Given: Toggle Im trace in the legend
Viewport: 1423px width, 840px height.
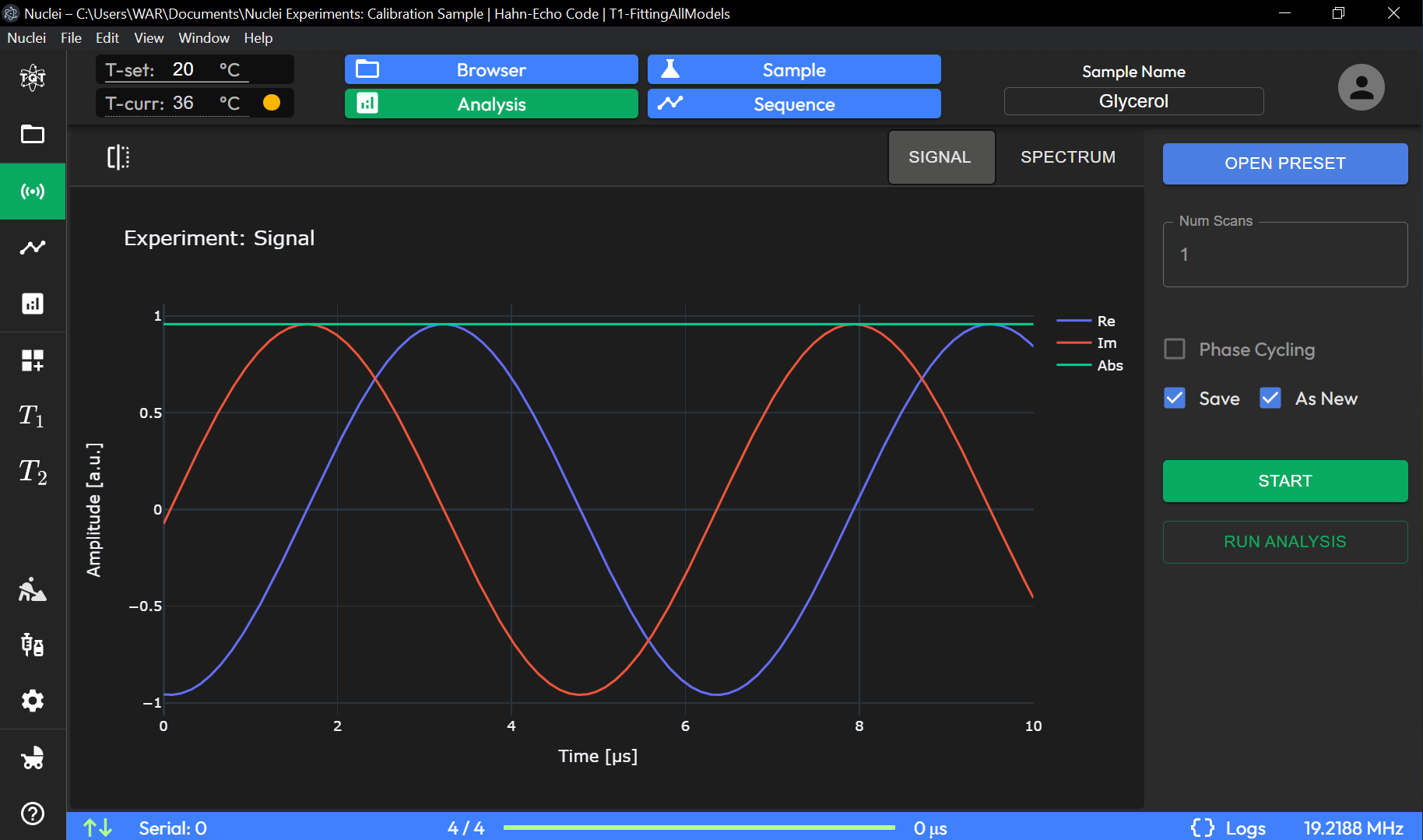Looking at the screenshot, I should (x=1087, y=343).
